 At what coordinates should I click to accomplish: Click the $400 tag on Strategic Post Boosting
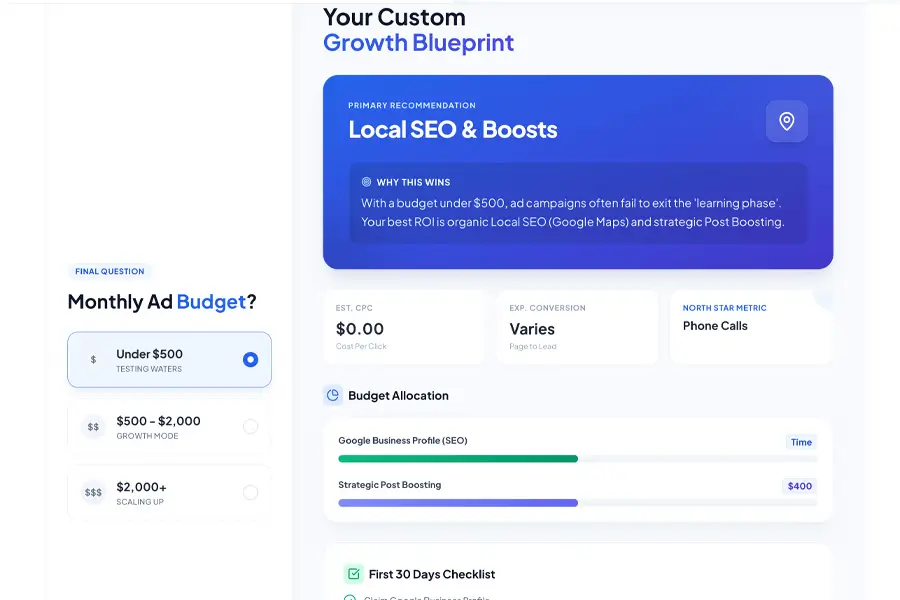[x=799, y=486]
